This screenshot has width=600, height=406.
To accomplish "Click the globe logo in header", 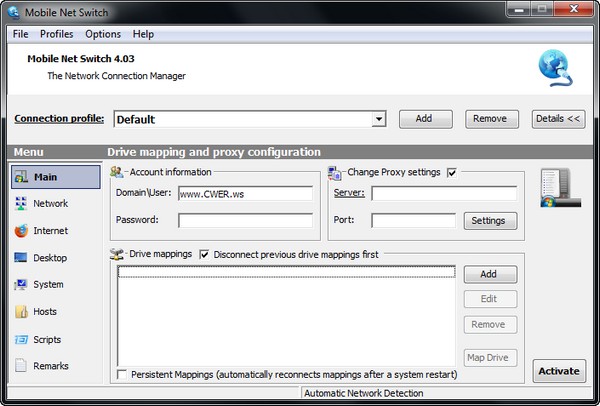I will [x=556, y=68].
